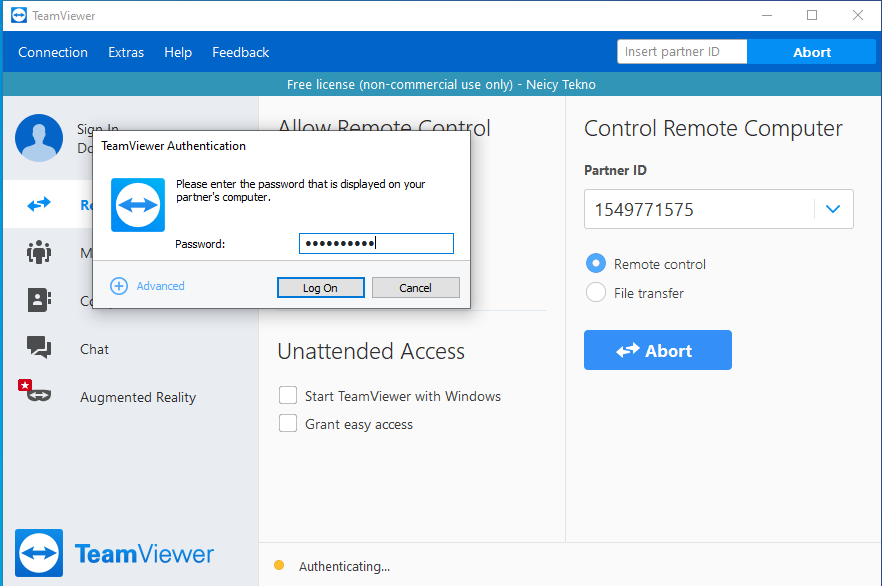Viewport: 882px width, 586px height.
Task: Enable Start TeamViewer with Windows checkbox
Action: [288, 395]
